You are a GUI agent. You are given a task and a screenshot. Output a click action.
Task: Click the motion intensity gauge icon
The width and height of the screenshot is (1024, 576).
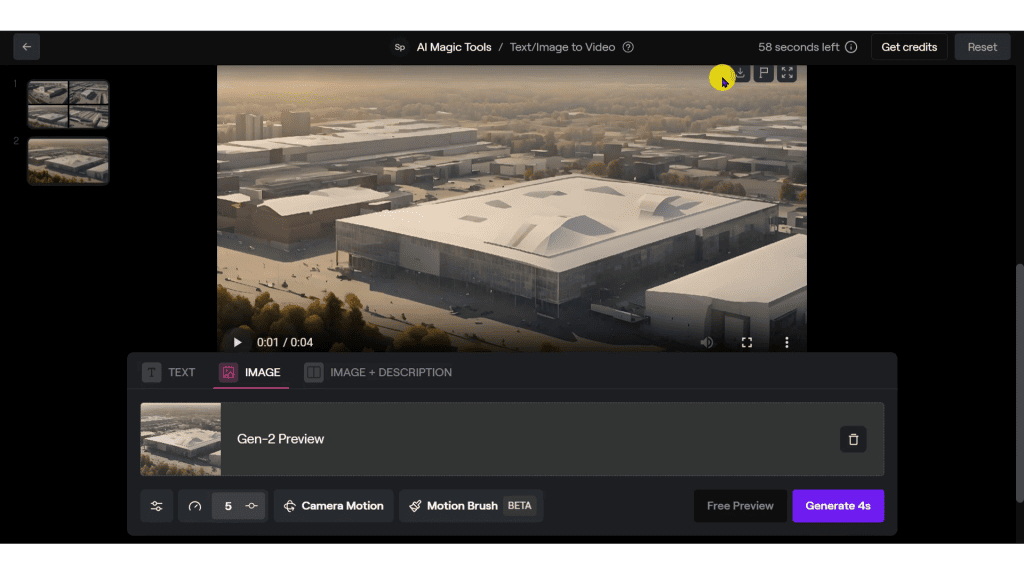[x=195, y=506]
